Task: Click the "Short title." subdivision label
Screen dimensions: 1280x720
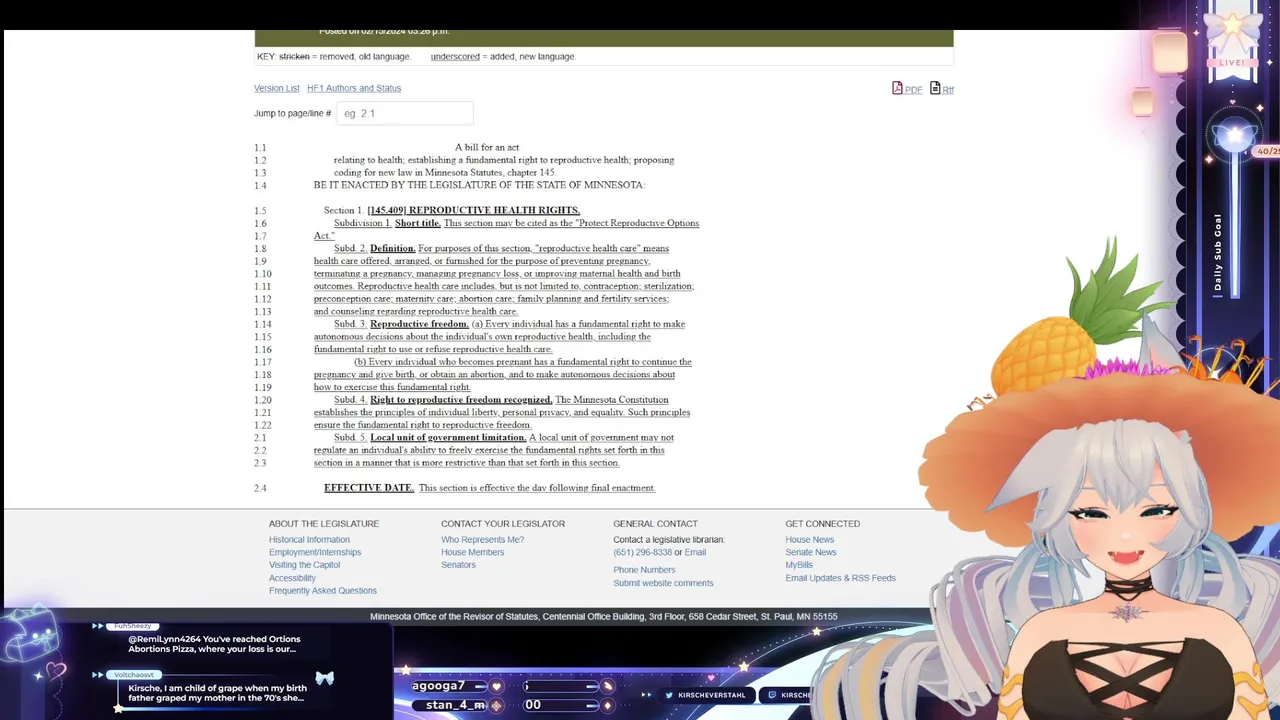Action: (x=417, y=223)
